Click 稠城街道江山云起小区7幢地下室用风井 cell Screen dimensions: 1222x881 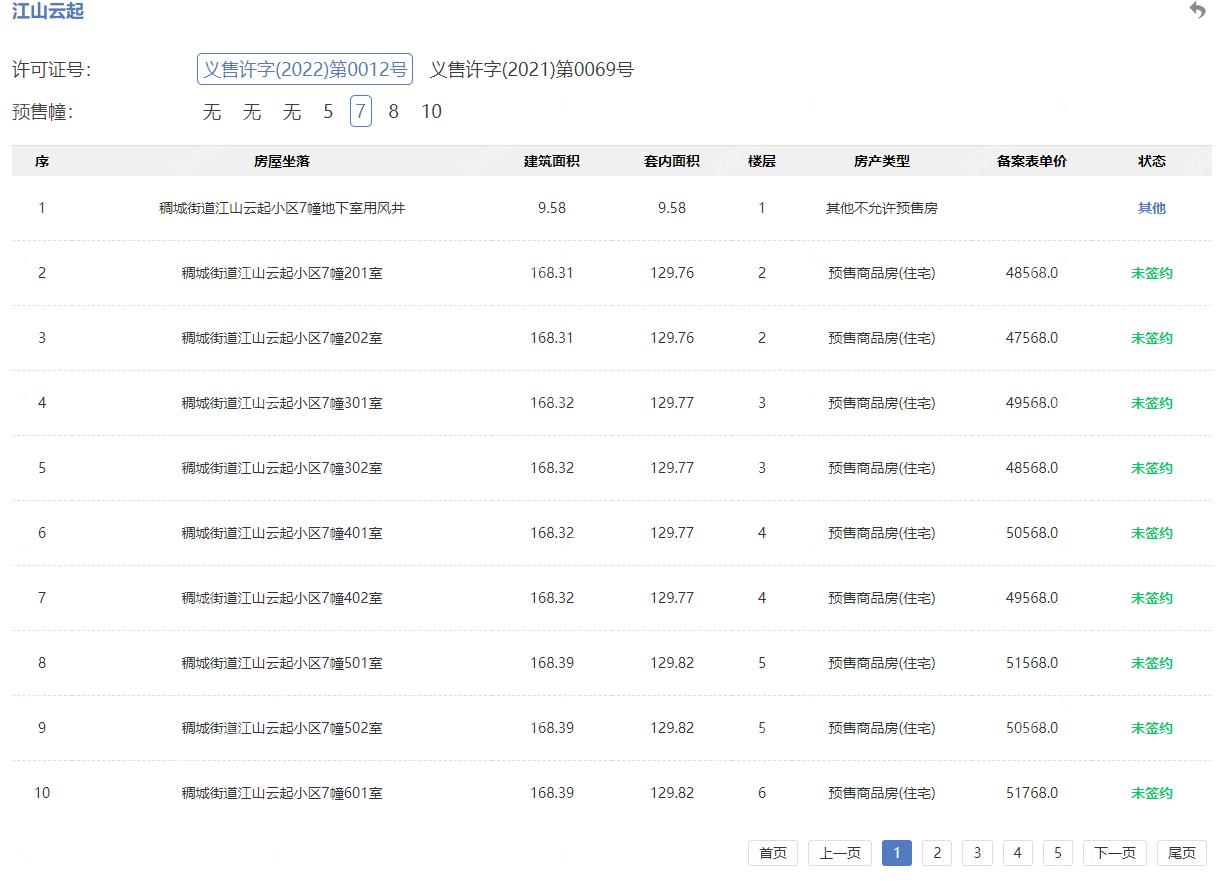tap(282, 208)
